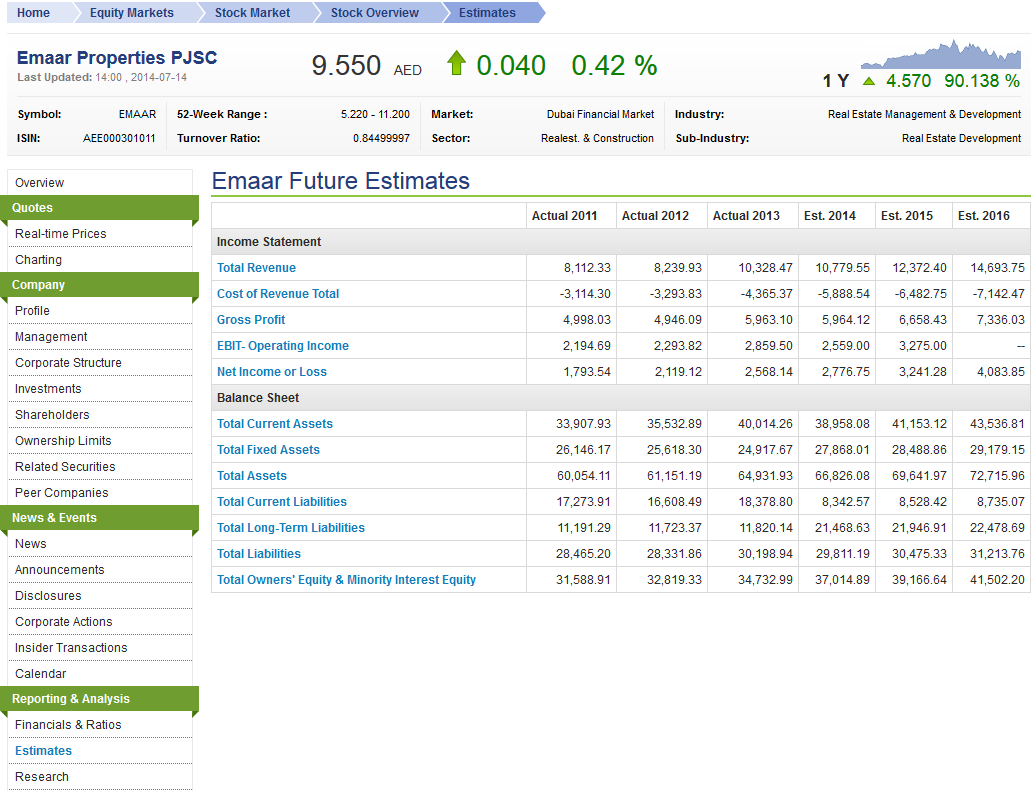1034x791 pixels.
Task: Open Ownership Limits page
Action: pyautogui.click(x=63, y=440)
